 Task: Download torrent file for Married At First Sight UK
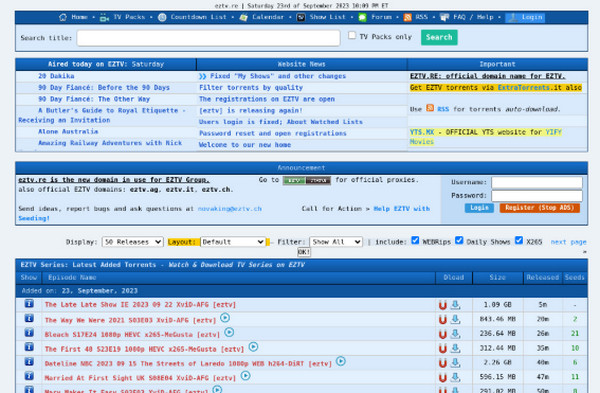455,377
